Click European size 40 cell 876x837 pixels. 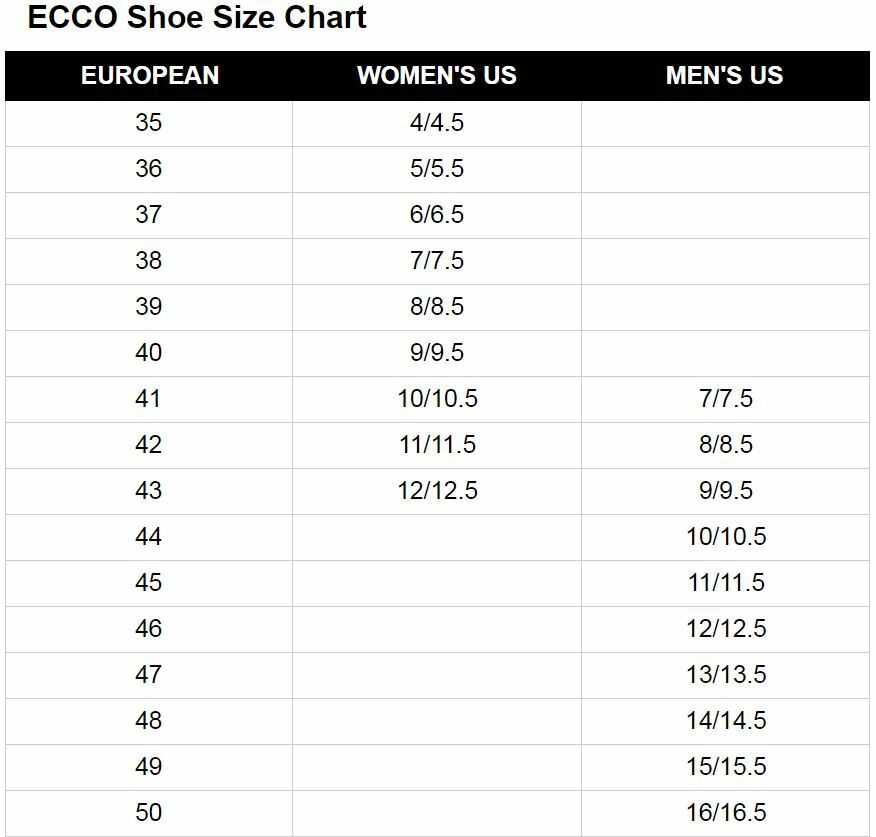coord(149,353)
